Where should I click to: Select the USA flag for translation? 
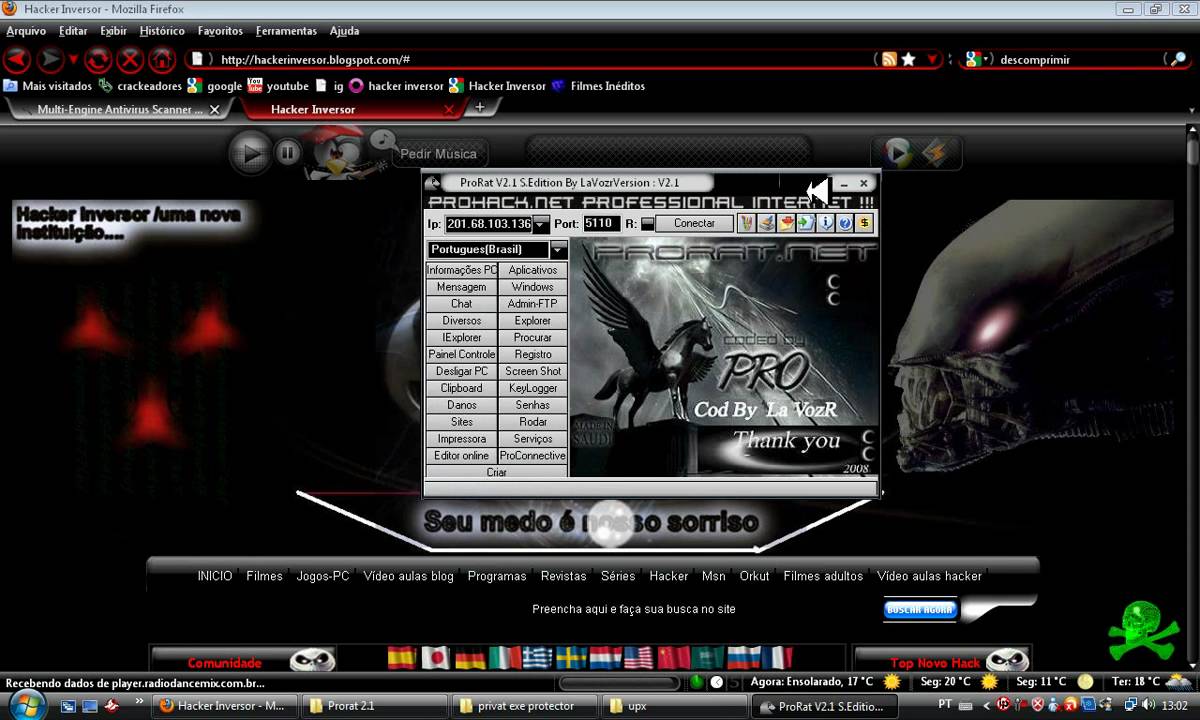[x=638, y=657]
